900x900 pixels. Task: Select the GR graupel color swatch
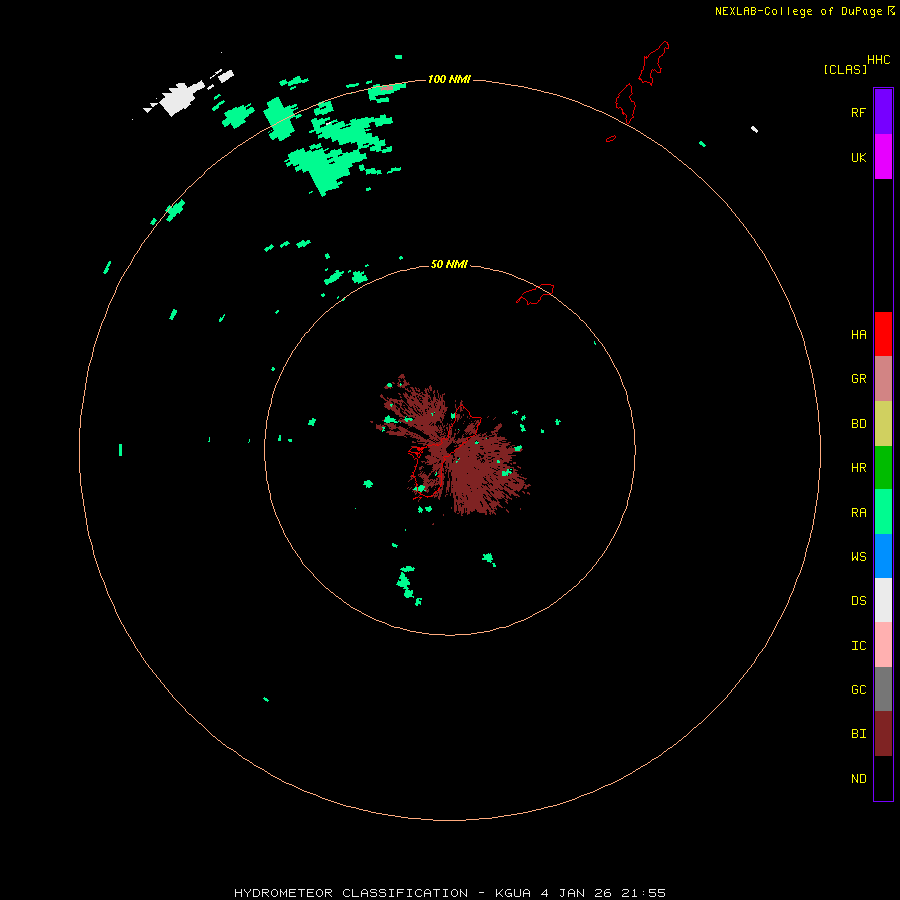coord(883,379)
